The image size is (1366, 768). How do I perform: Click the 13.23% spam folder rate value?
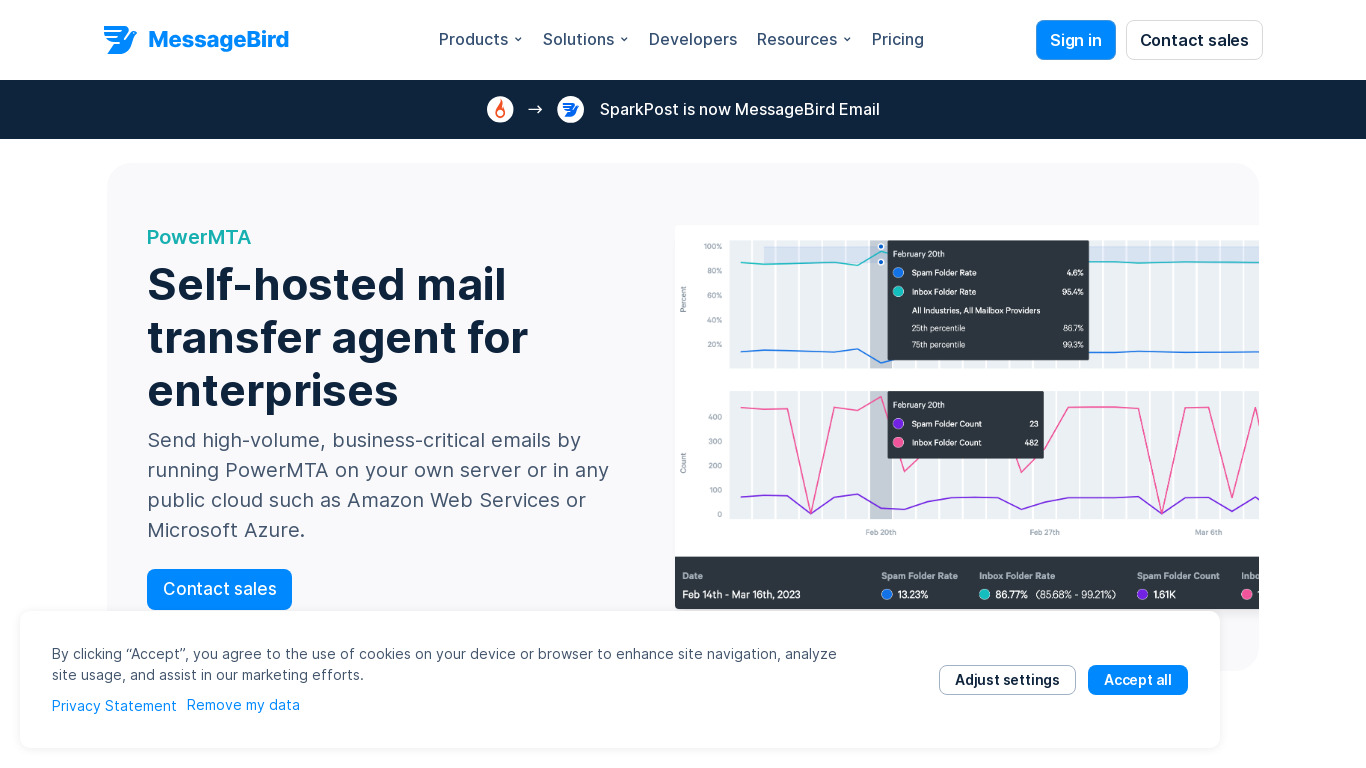coord(913,595)
